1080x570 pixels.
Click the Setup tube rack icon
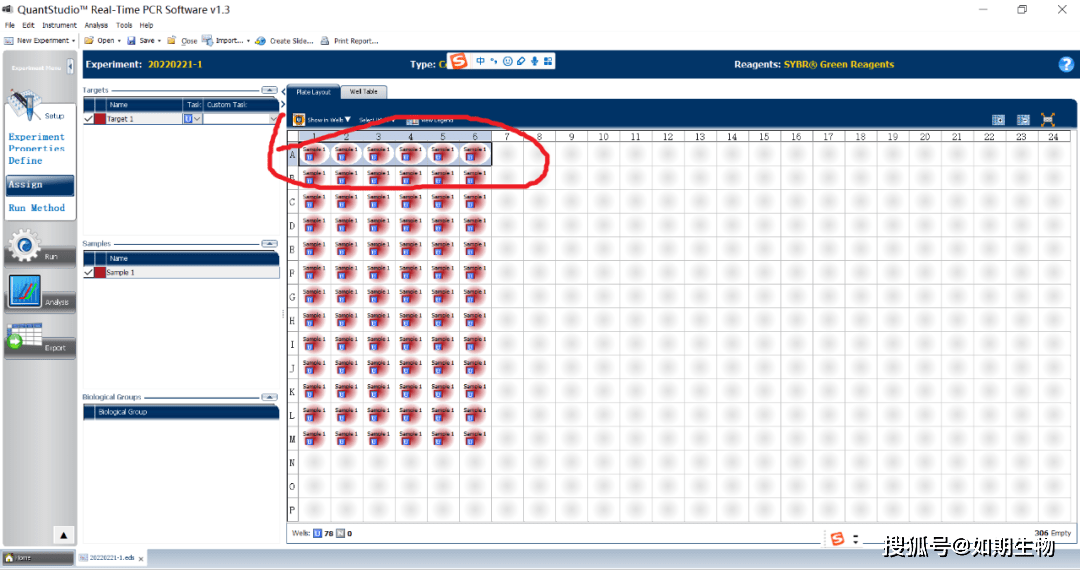pos(26,105)
